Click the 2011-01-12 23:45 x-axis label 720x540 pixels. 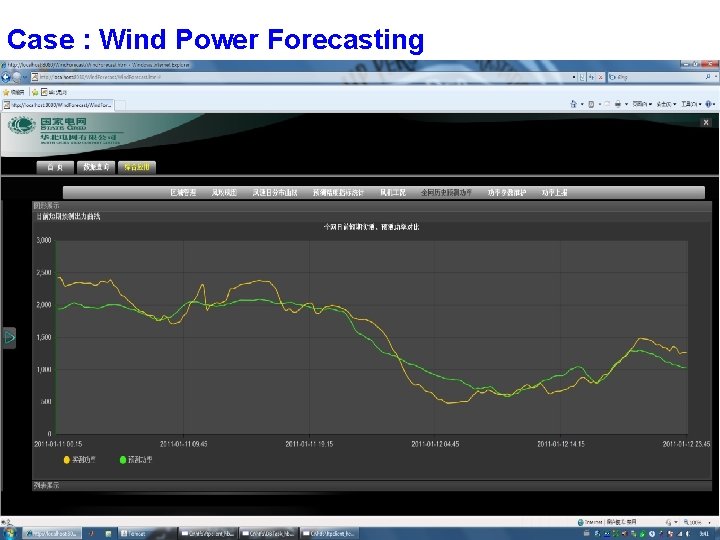[686, 444]
